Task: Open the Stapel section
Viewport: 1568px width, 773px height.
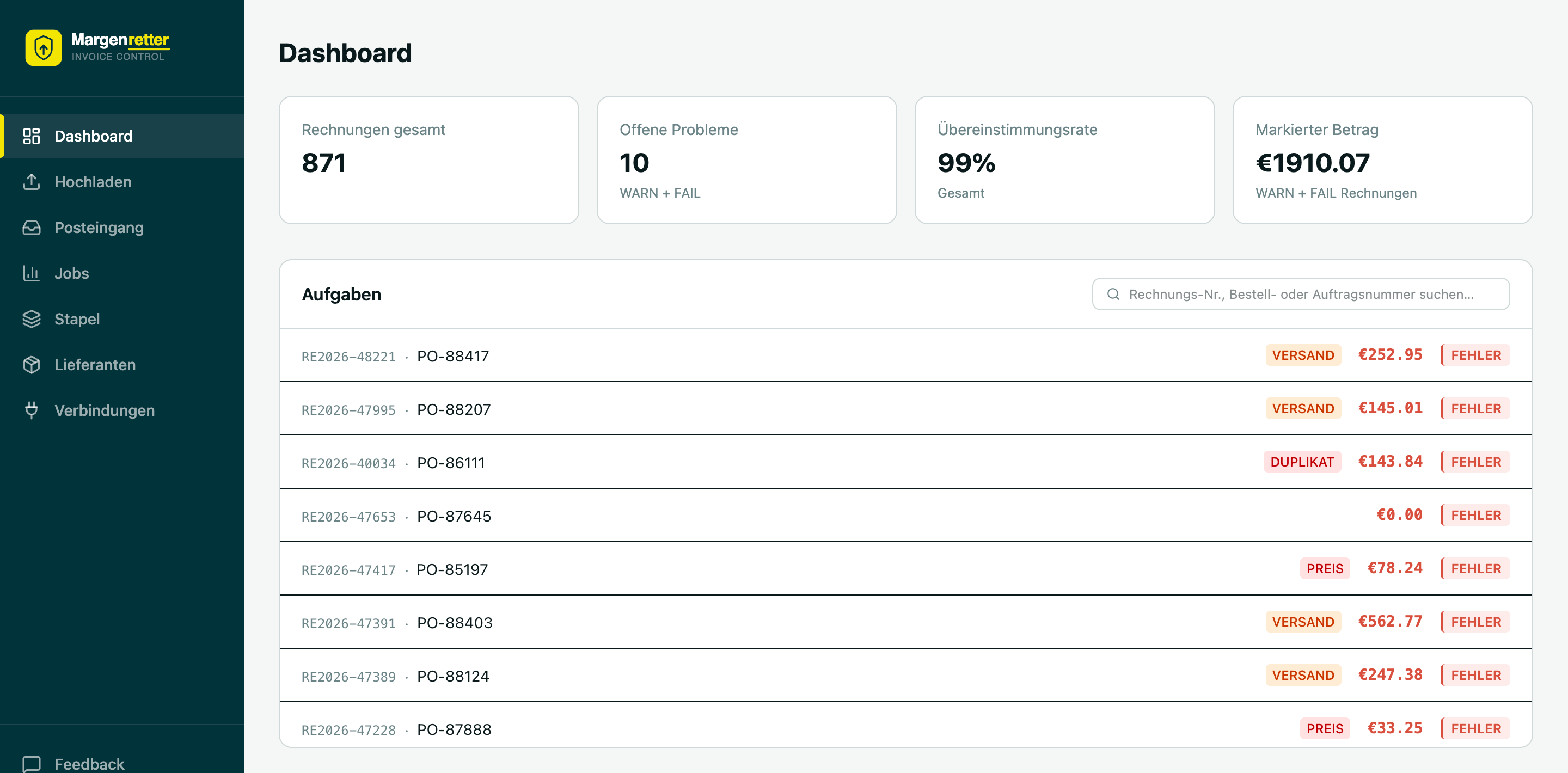Action: point(122,318)
